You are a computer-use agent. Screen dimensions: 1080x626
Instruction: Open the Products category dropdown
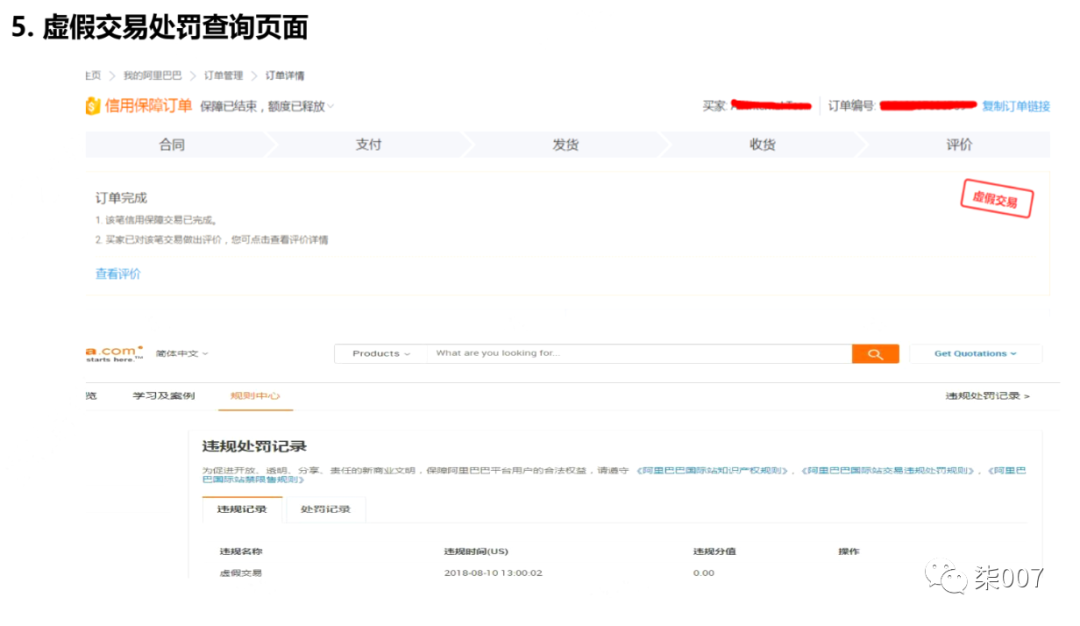(x=380, y=353)
